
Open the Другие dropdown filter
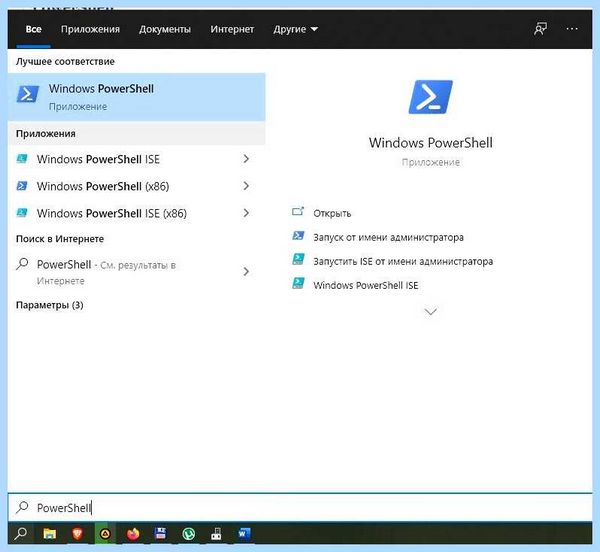coord(295,29)
